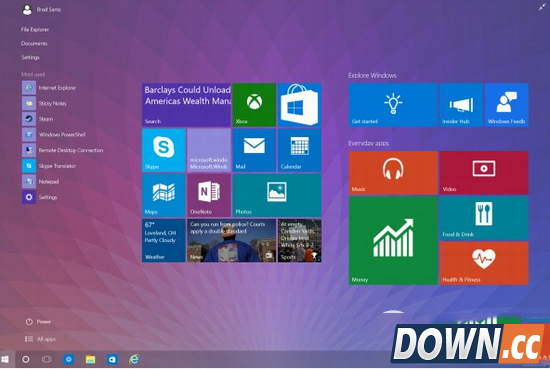Exit full-screen Start with the restore arrows
Screen dimensions: 550x369
point(542,7)
